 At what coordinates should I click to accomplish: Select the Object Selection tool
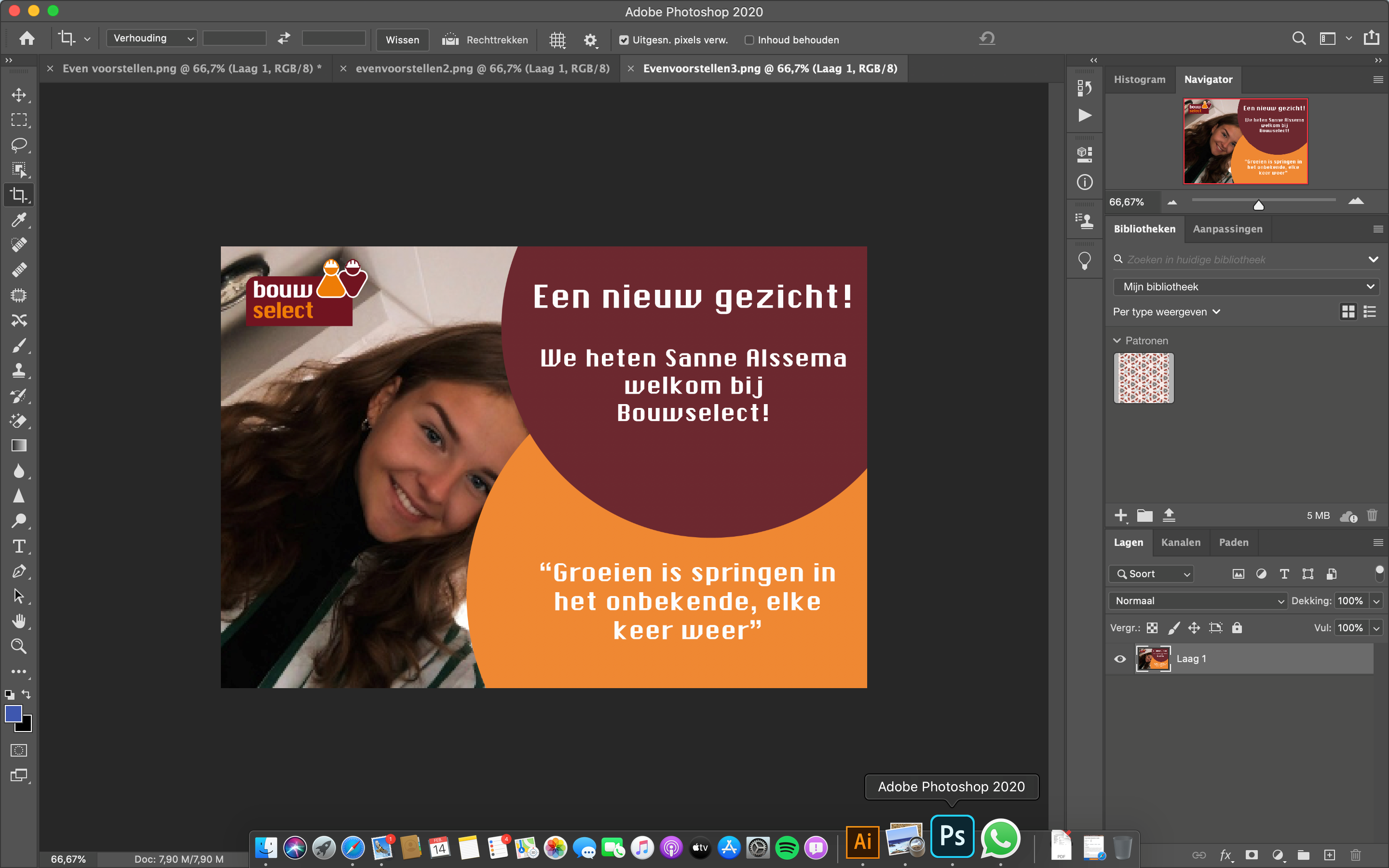[x=19, y=170]
